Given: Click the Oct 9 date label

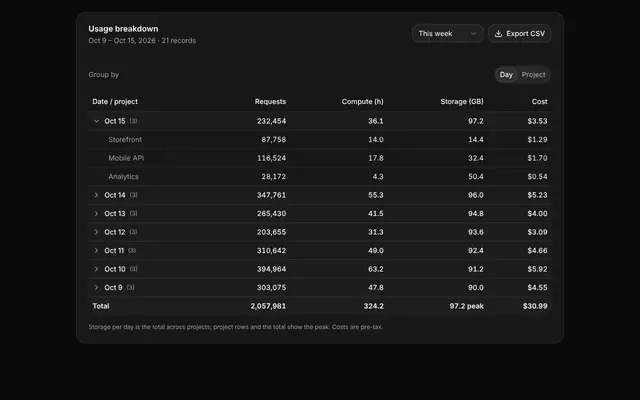Looking at the screenshot, I should (113, 287).
